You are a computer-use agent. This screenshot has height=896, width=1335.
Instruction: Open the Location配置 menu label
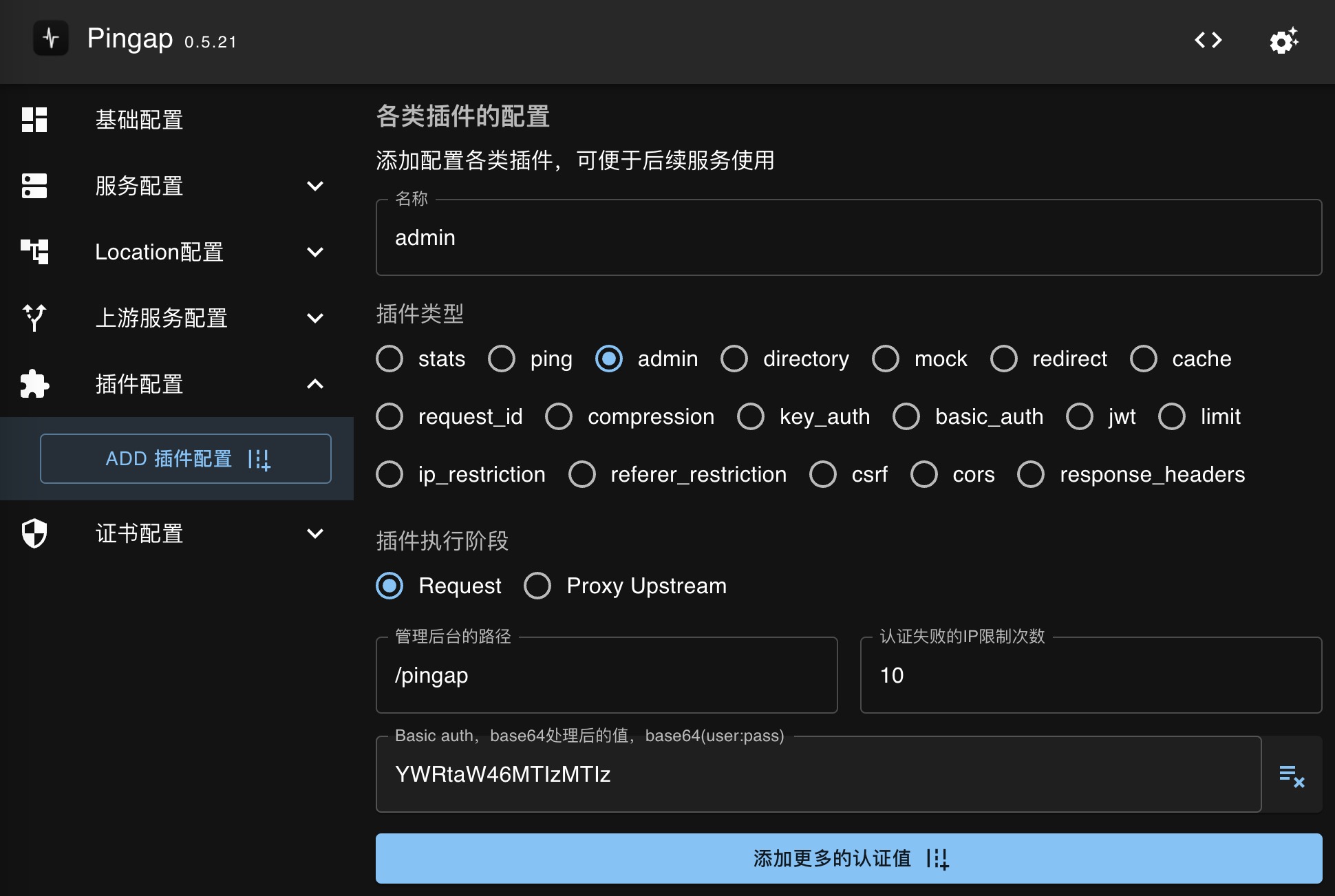160,252
